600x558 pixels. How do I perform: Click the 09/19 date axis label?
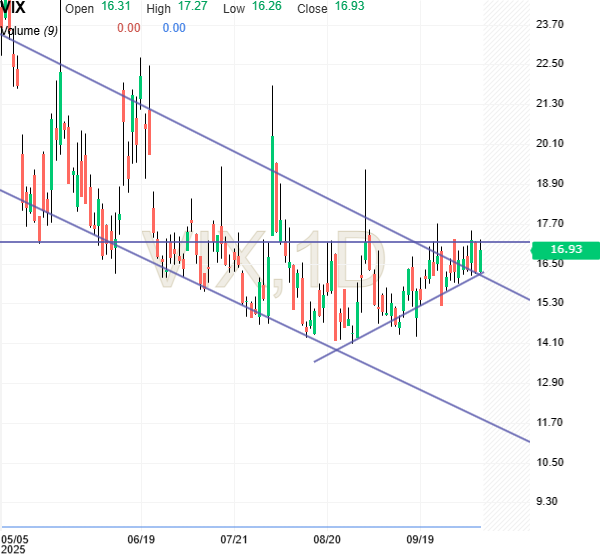[420, 539]
